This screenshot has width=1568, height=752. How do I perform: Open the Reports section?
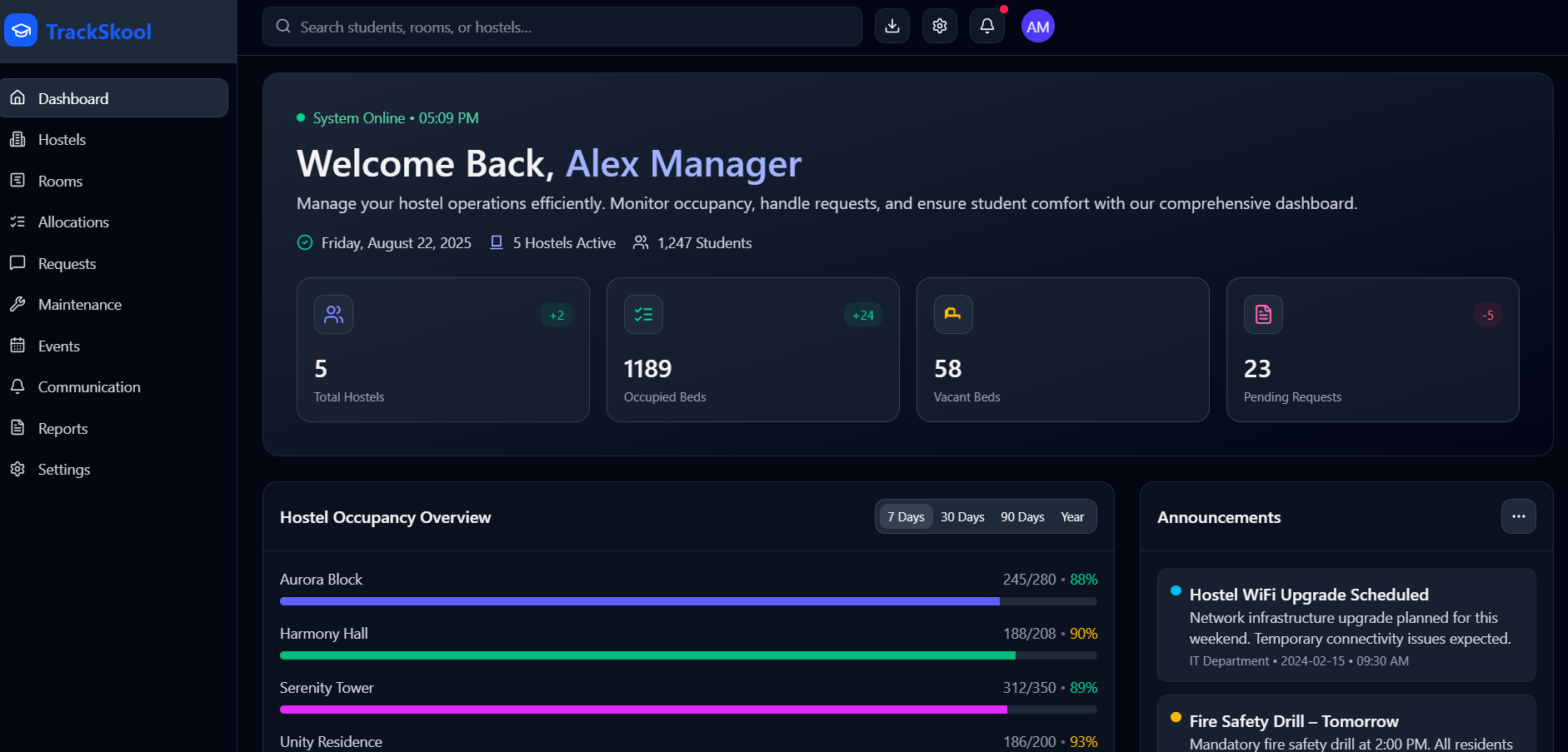[x=62, y=428]
